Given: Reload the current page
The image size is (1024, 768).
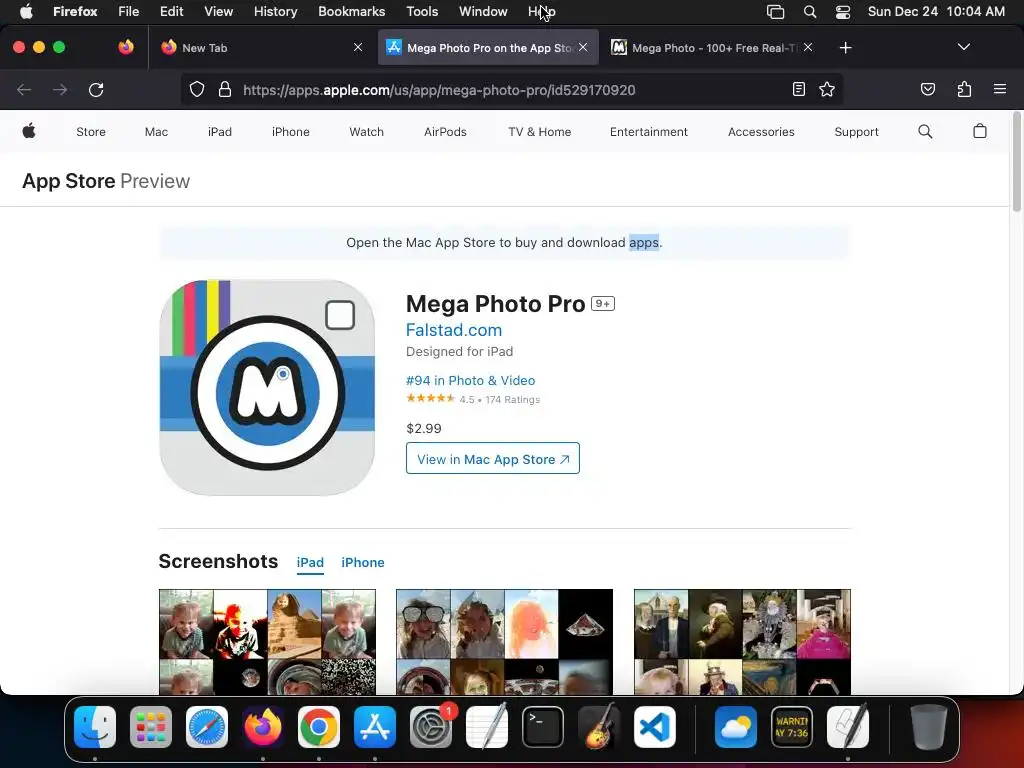Looking at the screenshot, I should (x=96, y=89).
